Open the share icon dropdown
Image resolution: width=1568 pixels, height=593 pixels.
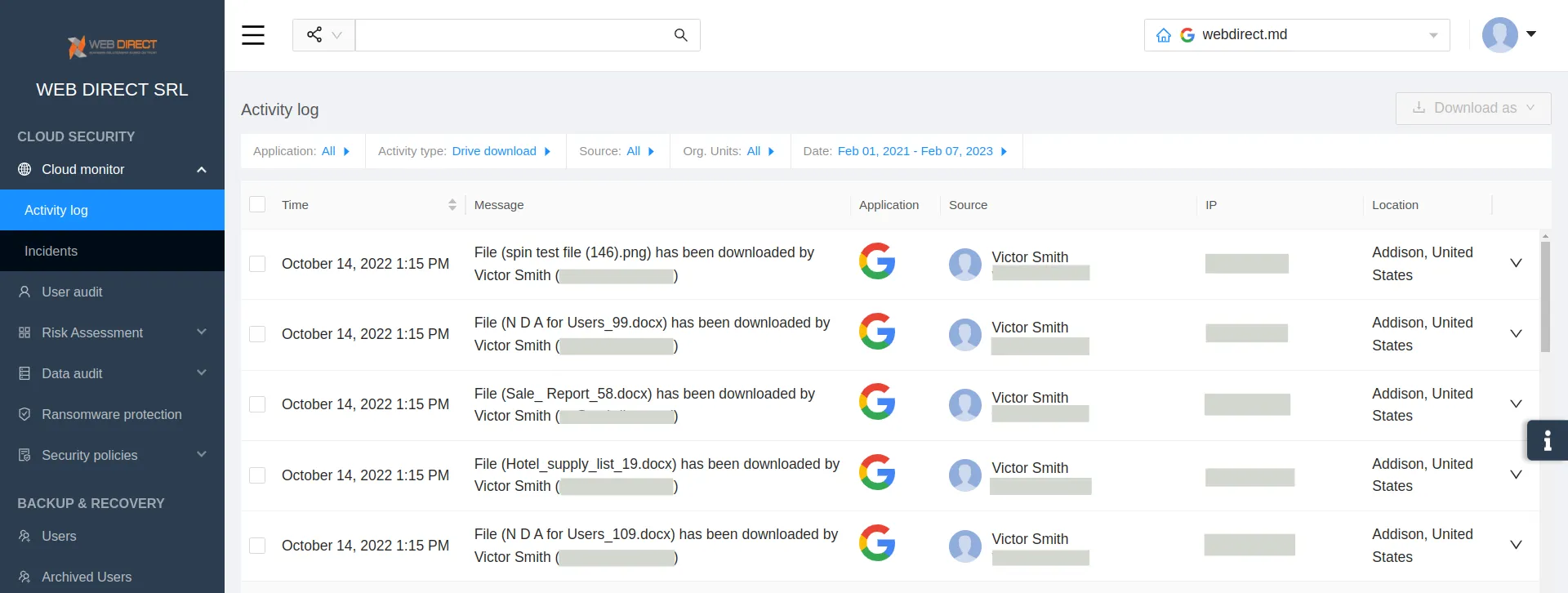coord(323,35)
